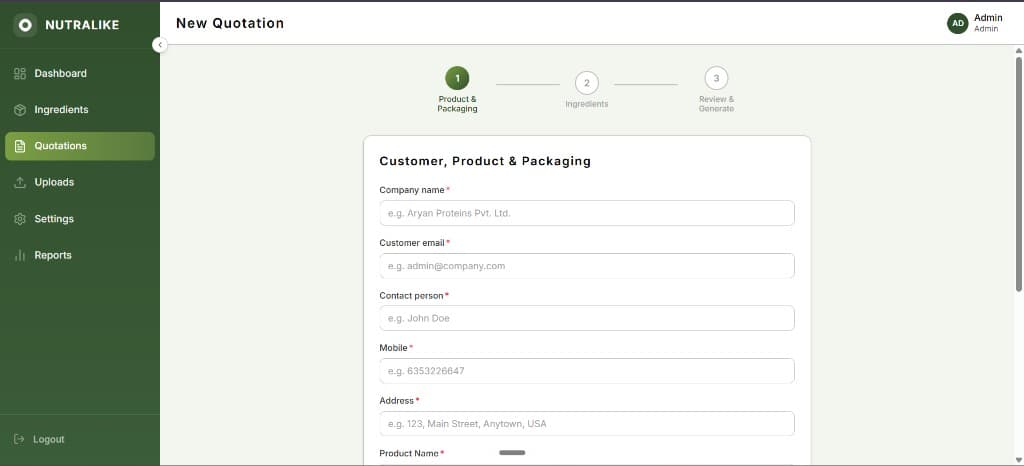Jump to step 3 circle in stepper

click(716, 78)
